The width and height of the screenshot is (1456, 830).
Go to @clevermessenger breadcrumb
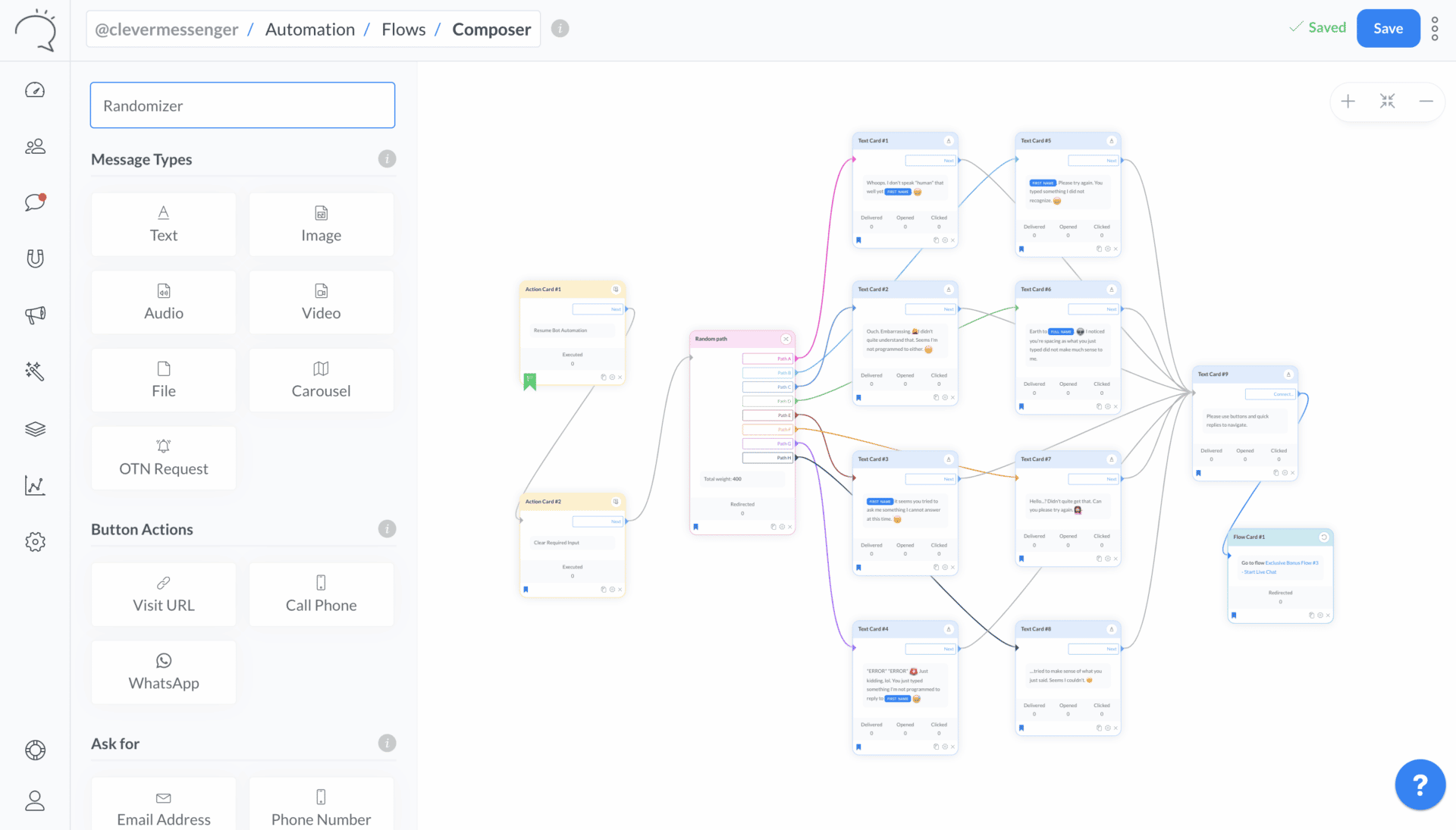(x=166, y=30)
